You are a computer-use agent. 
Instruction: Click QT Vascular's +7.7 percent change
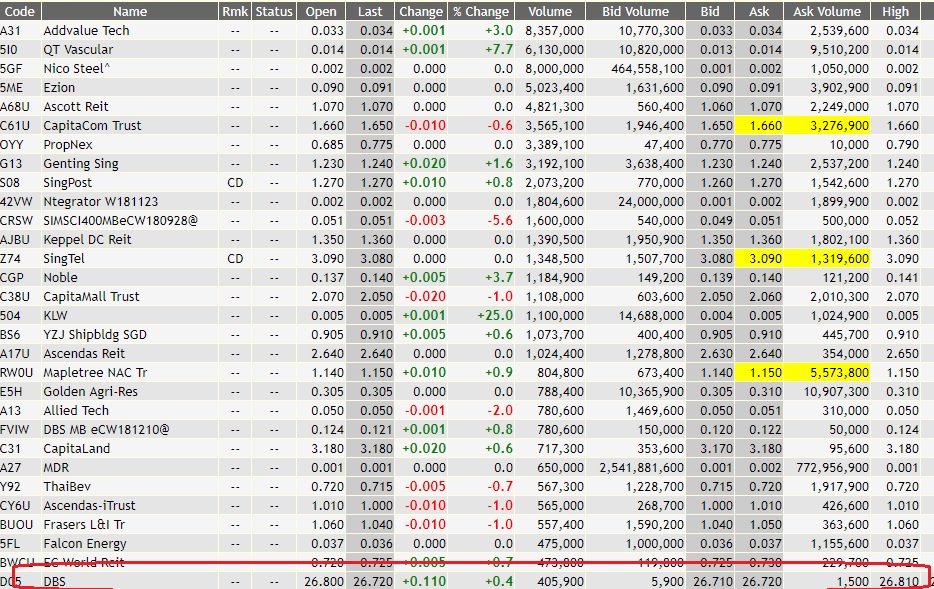pos(499,49)
